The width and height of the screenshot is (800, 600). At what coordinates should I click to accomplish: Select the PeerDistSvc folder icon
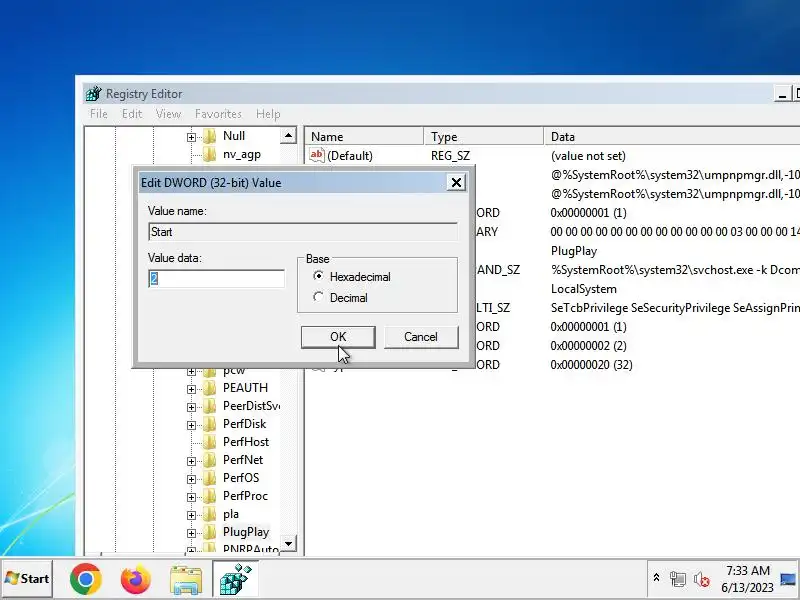(209, 406)
